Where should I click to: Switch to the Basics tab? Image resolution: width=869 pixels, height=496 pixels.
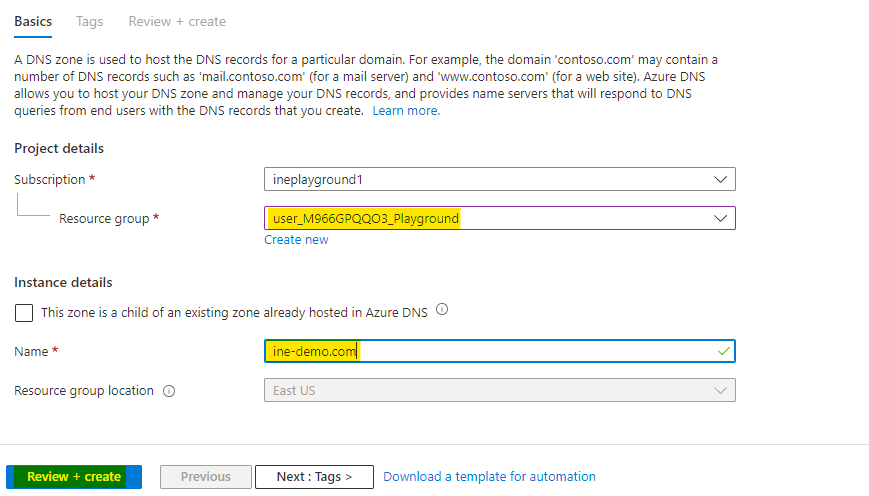click(x=33, y=21)
